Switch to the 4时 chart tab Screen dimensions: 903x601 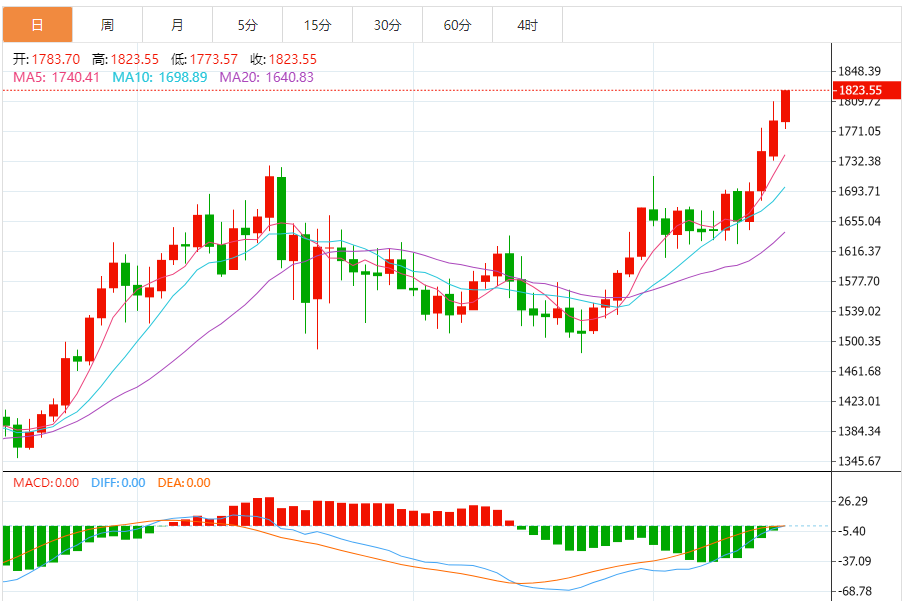click(x=527, y=25)
